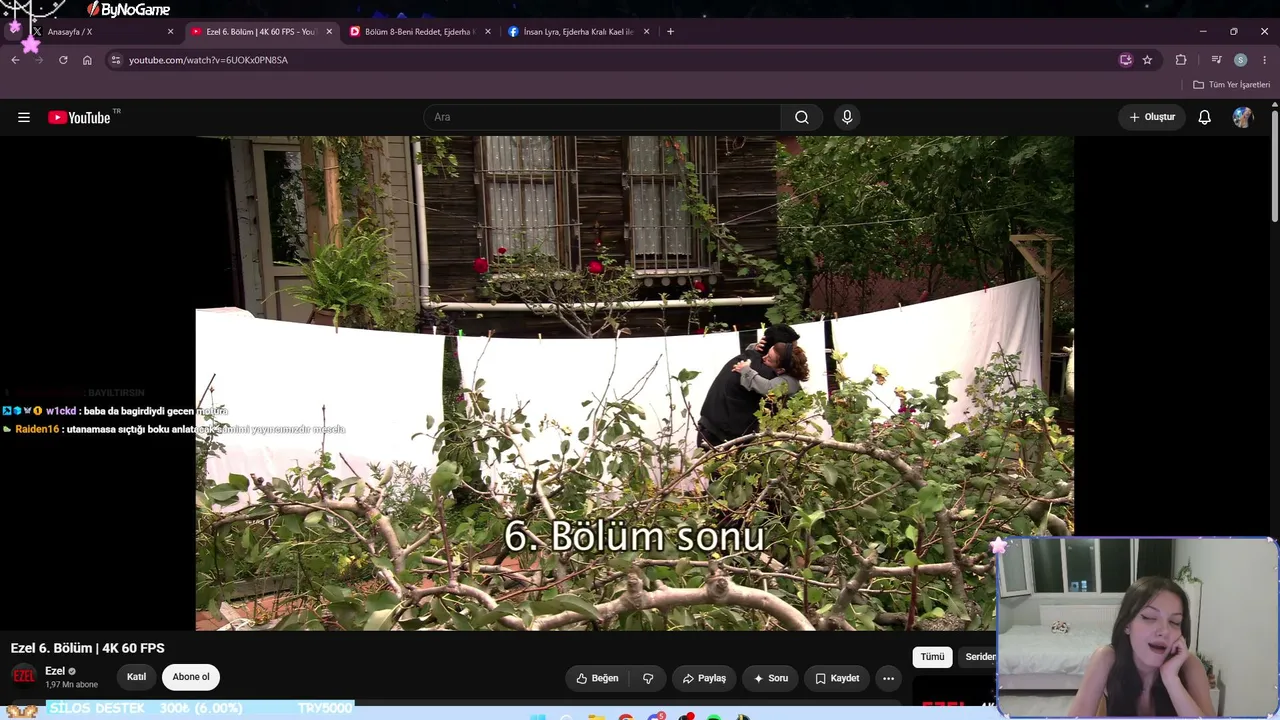Open the new tab plus button
This screenshot has width=1280, height=720.
point(670,32)
